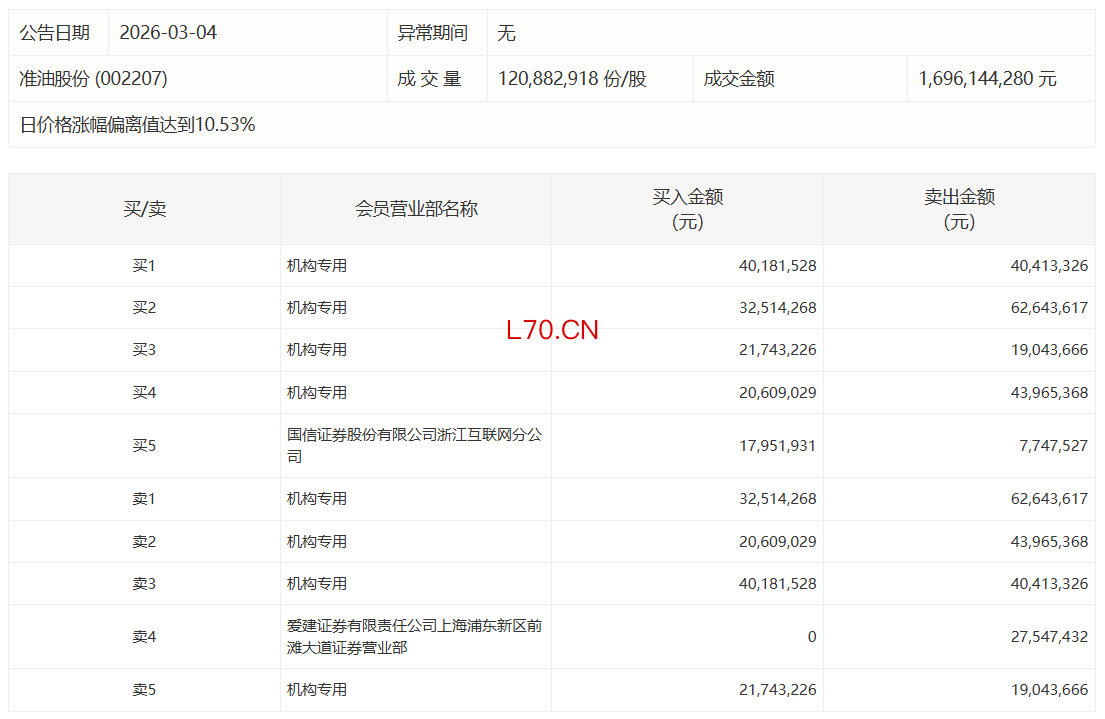The height and width of the screenshot is (719, 1105).
Task: Open 国信证券股份有限公司浙江互联网分公司 broker entry
Action: click(x=414, y=446)
